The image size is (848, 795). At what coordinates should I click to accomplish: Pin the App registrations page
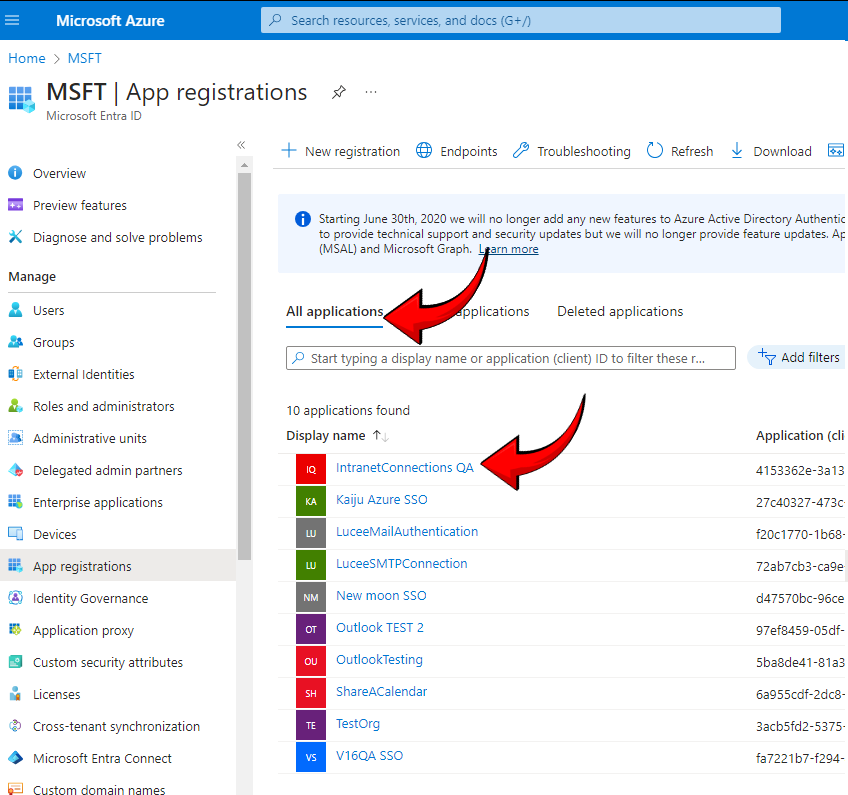[339, 92]
